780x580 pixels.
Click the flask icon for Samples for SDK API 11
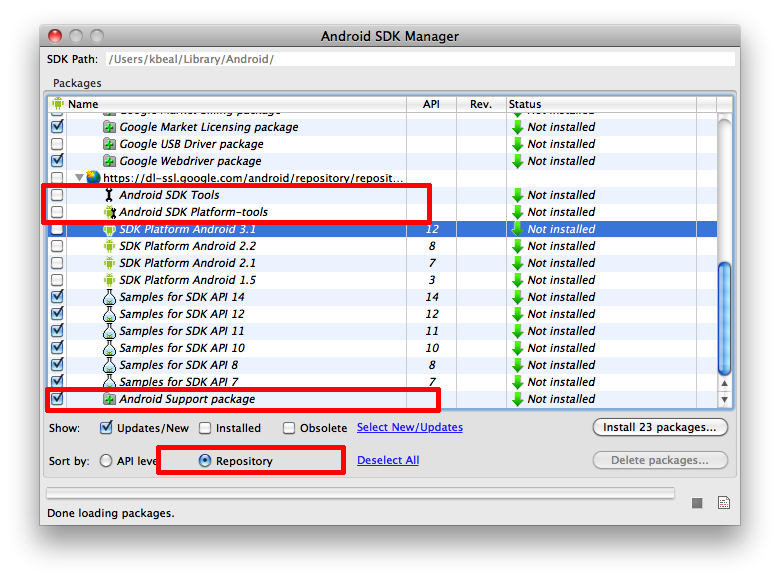(109, 331)
